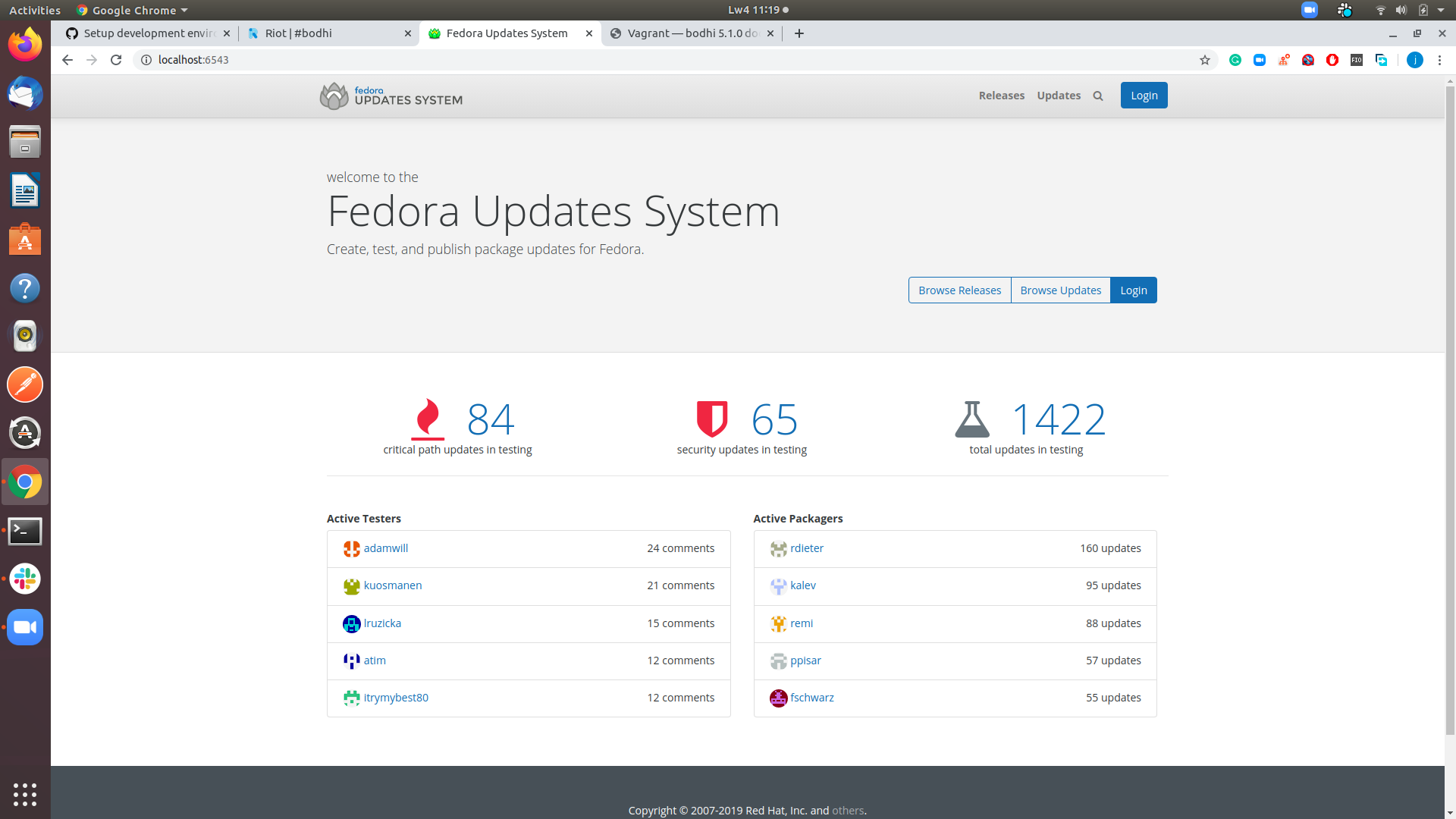1456x819 pixels.
Task: Click the FIO extension icon
Action: coord(1357,60)
